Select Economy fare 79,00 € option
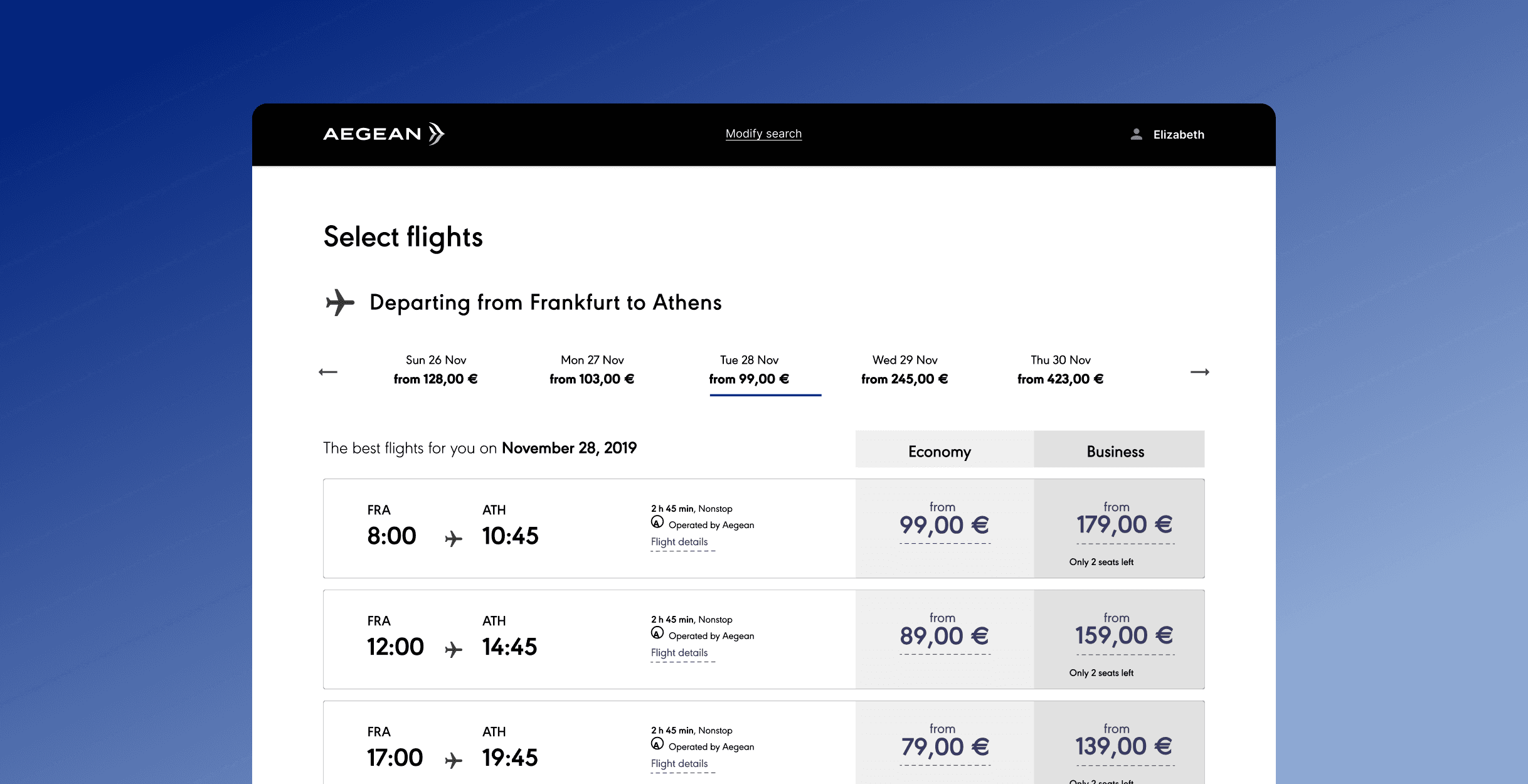 944,747
